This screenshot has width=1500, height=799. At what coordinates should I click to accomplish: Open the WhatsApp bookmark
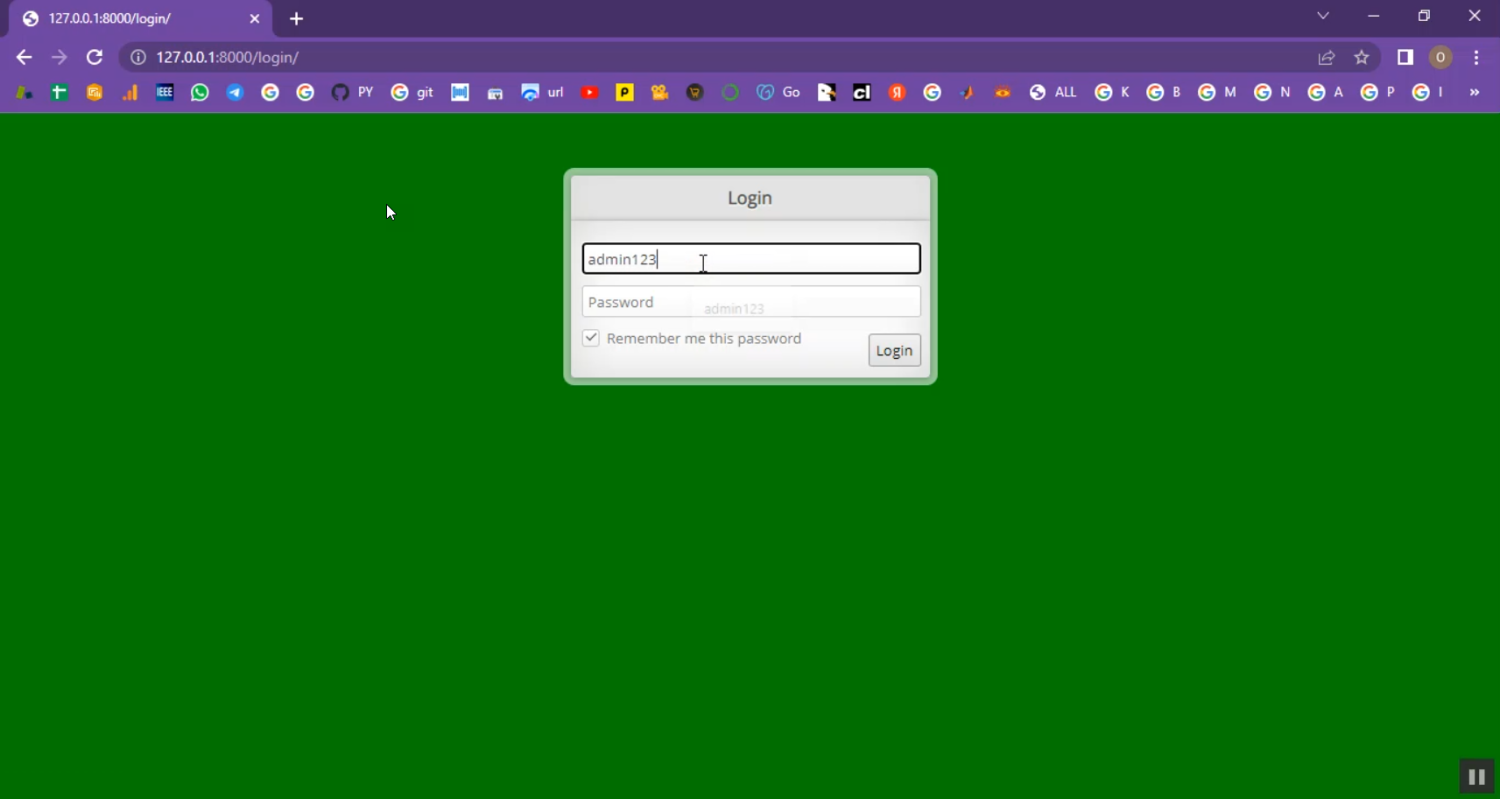point(200,92)
